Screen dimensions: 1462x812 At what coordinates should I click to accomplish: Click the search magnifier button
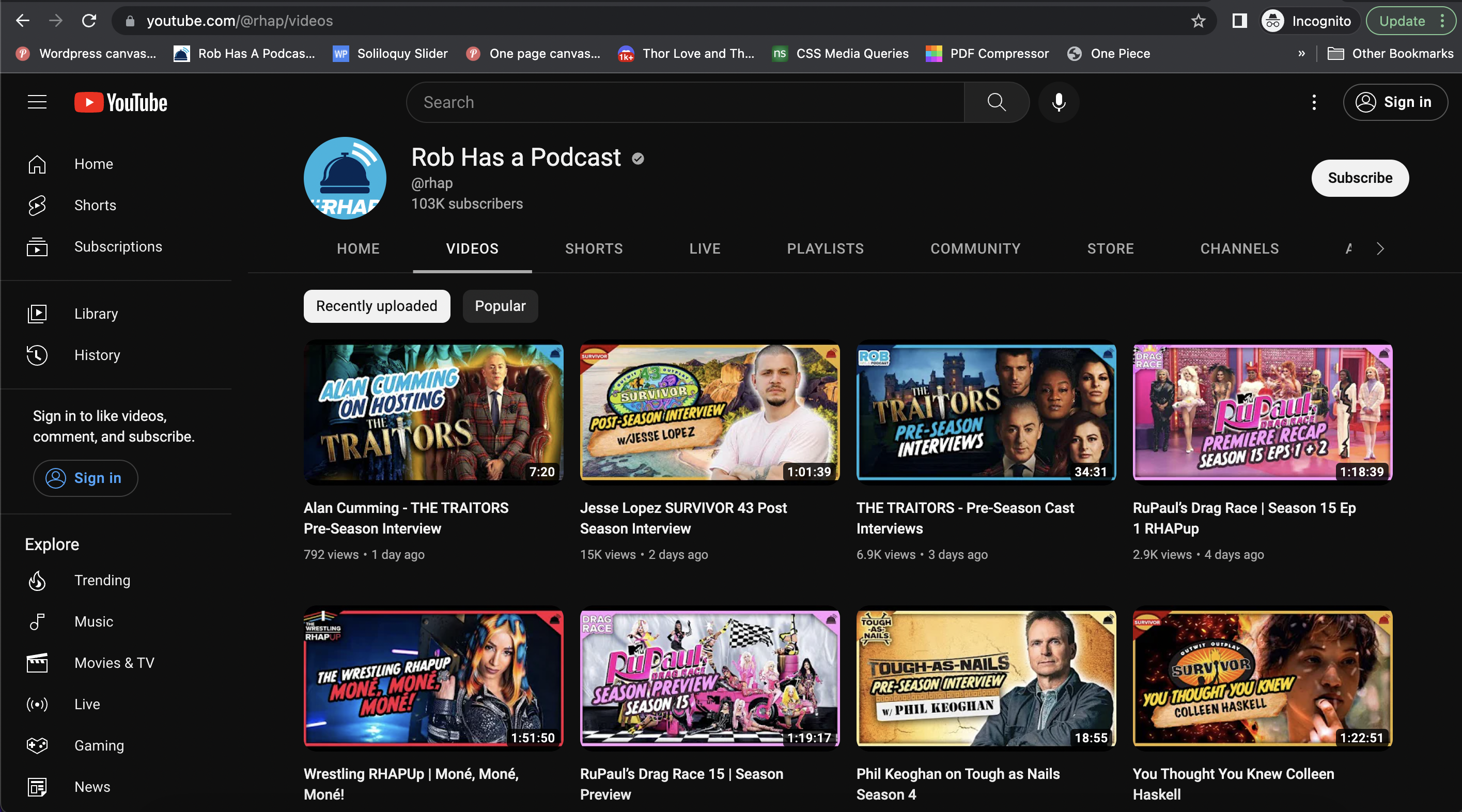[997, 102]
